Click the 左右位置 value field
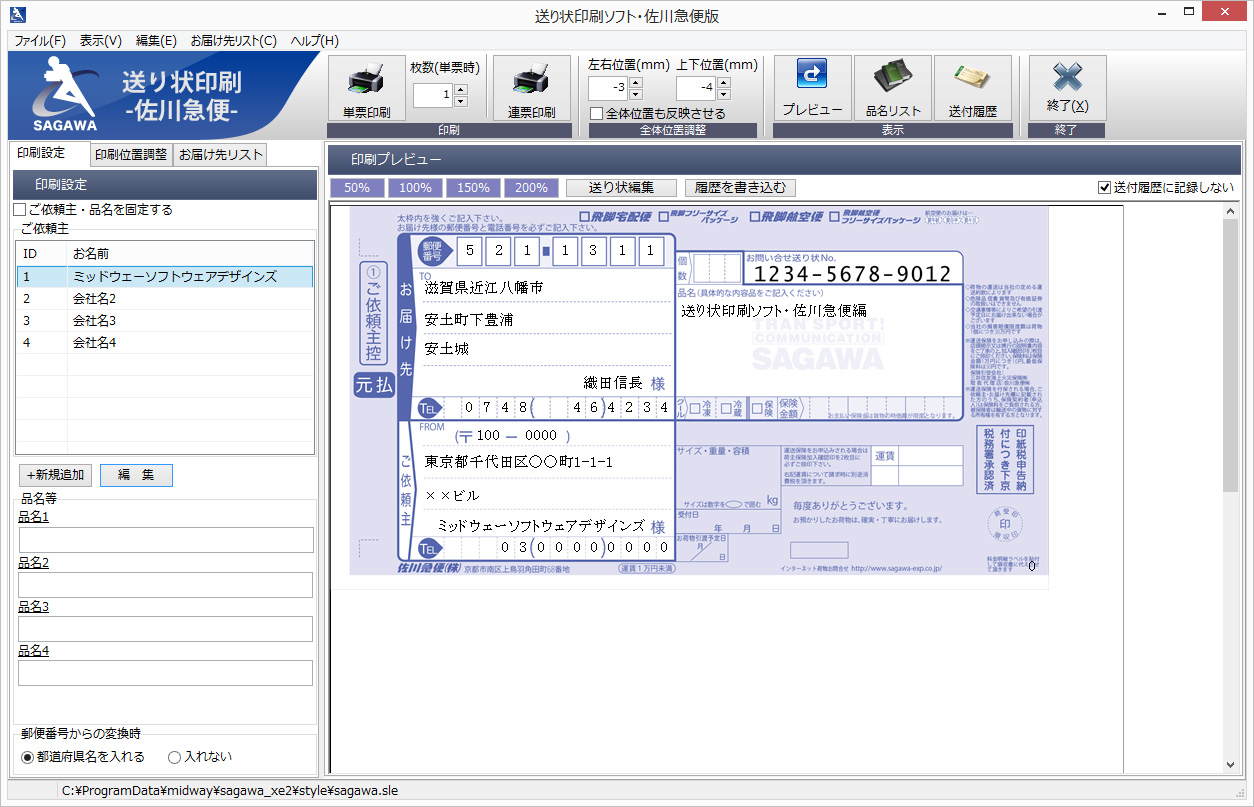1254x807 pixels. tap(608, 87)
